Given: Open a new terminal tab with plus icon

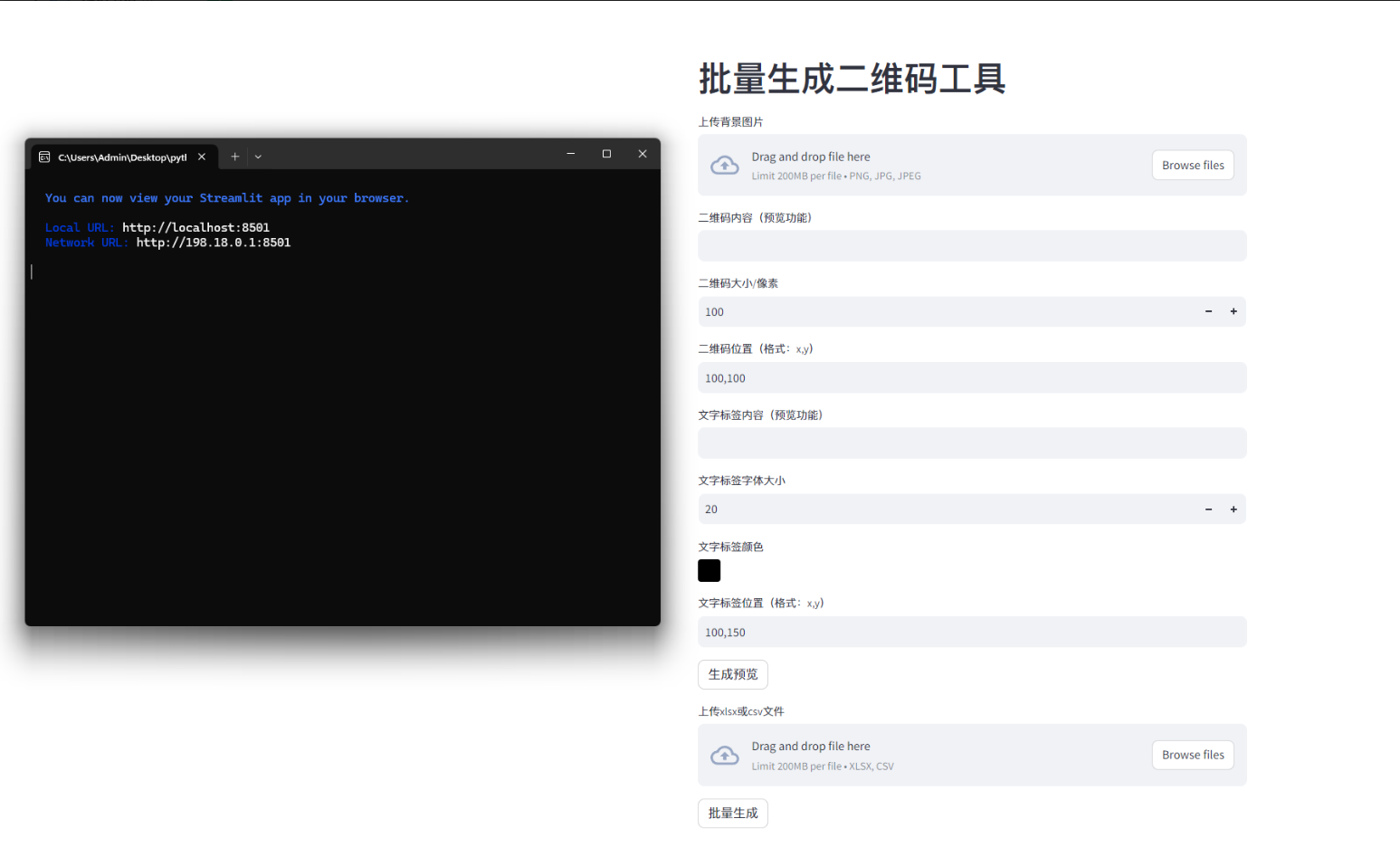Looking at the screenshot, I should click(x=234, y=156).
